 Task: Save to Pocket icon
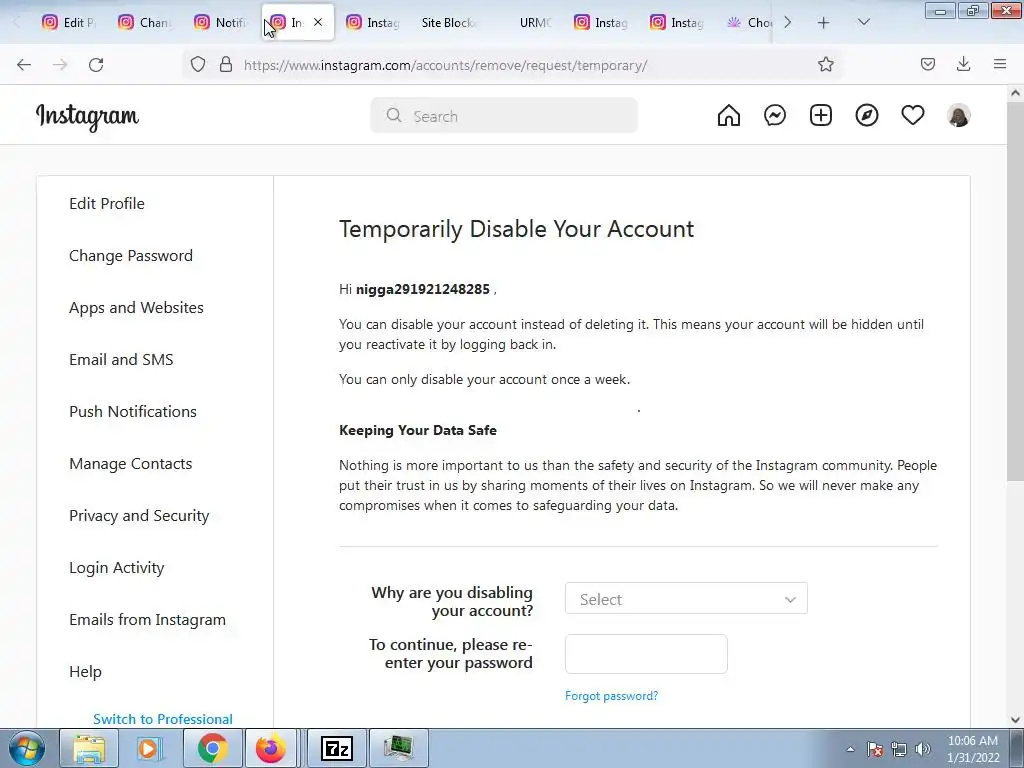(927, 64)
